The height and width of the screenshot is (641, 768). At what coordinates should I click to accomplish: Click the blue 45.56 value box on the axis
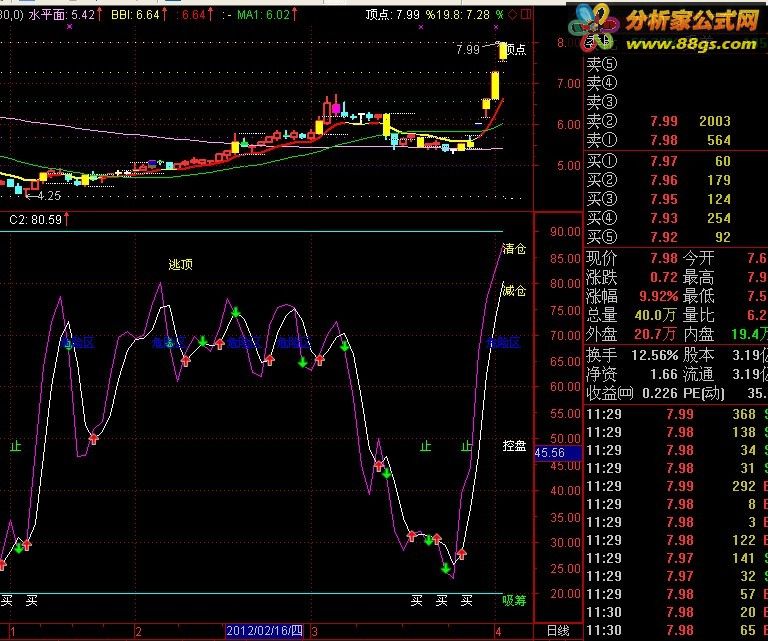[x=558, y=453]
